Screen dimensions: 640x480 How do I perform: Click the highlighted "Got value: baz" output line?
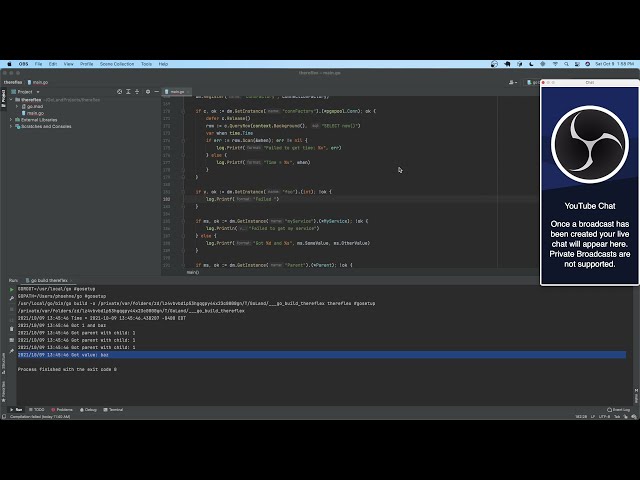click(x=321, y=355)
